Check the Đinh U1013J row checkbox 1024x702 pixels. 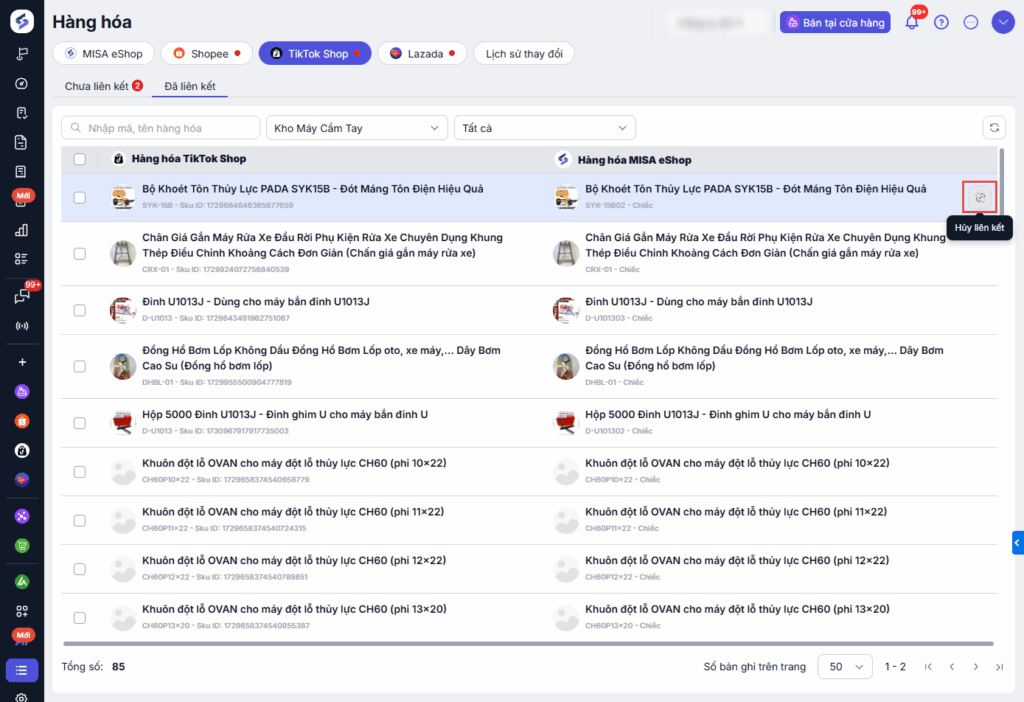[x=80, y=310]
